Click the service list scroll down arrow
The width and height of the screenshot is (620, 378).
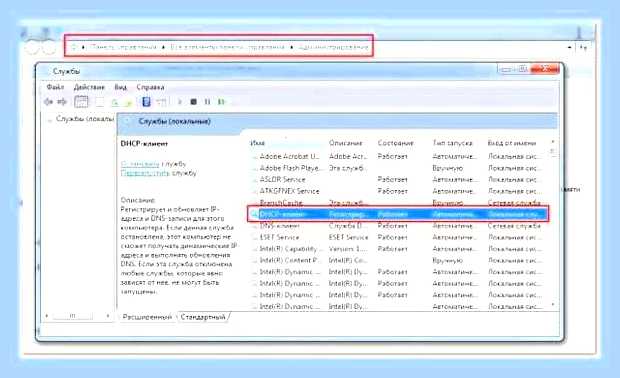(553, 304)
